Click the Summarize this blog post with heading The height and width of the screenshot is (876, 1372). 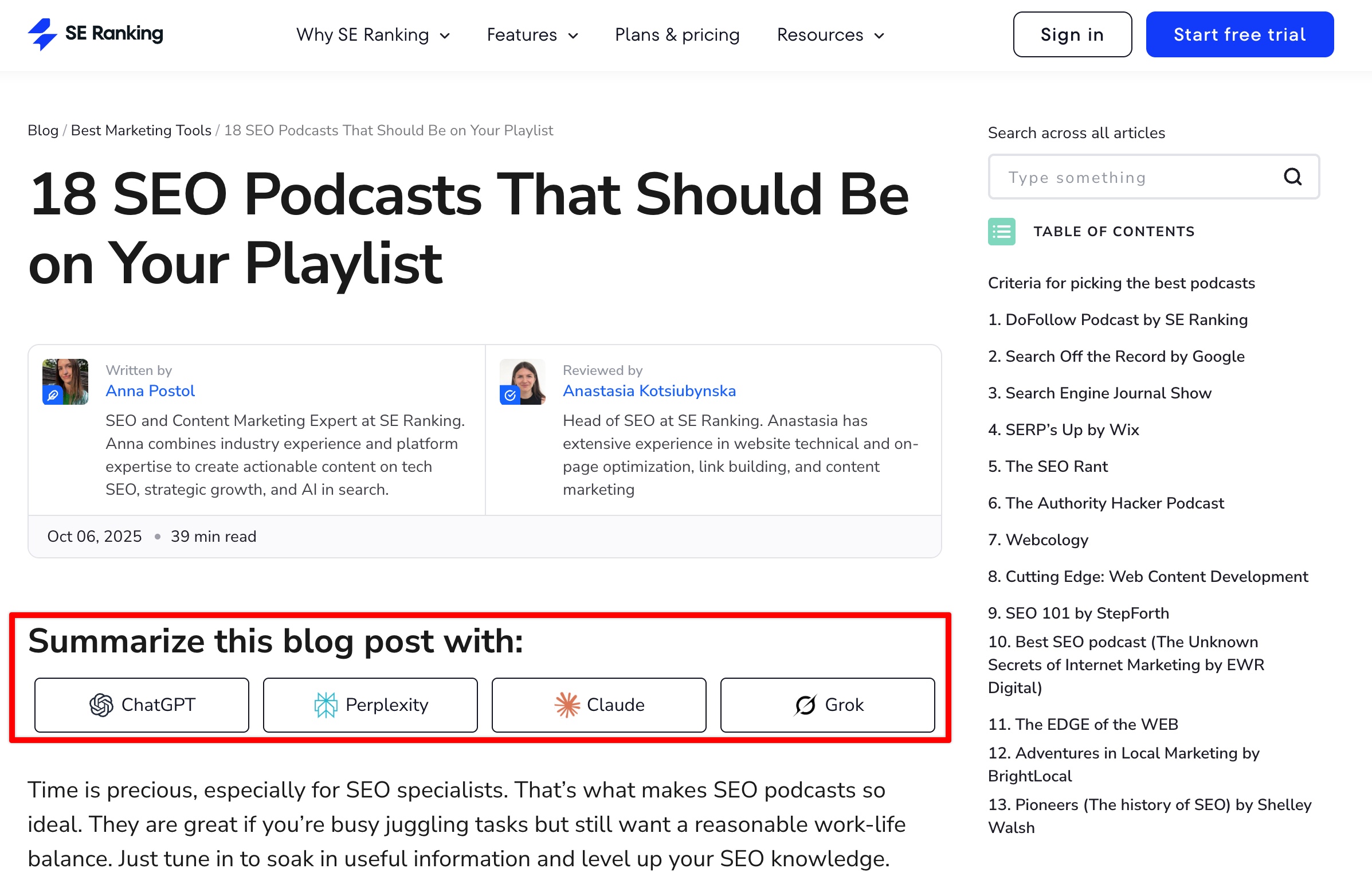point(276,640)
